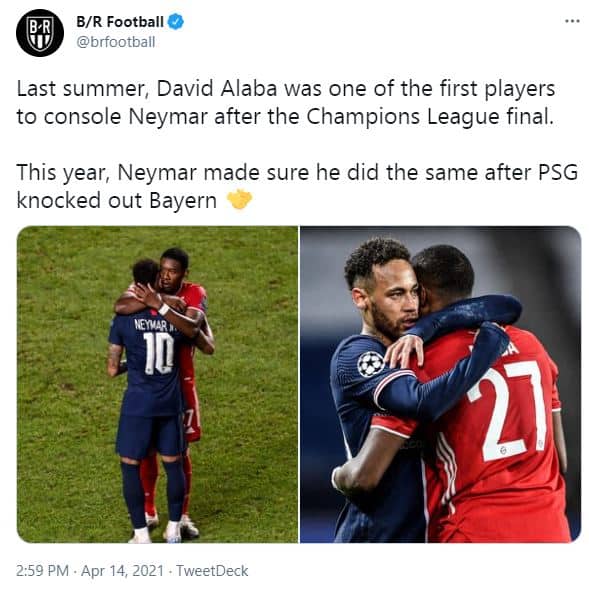Click the Champions League starball sleeve badge
The image size is (589, 592).
371,364
